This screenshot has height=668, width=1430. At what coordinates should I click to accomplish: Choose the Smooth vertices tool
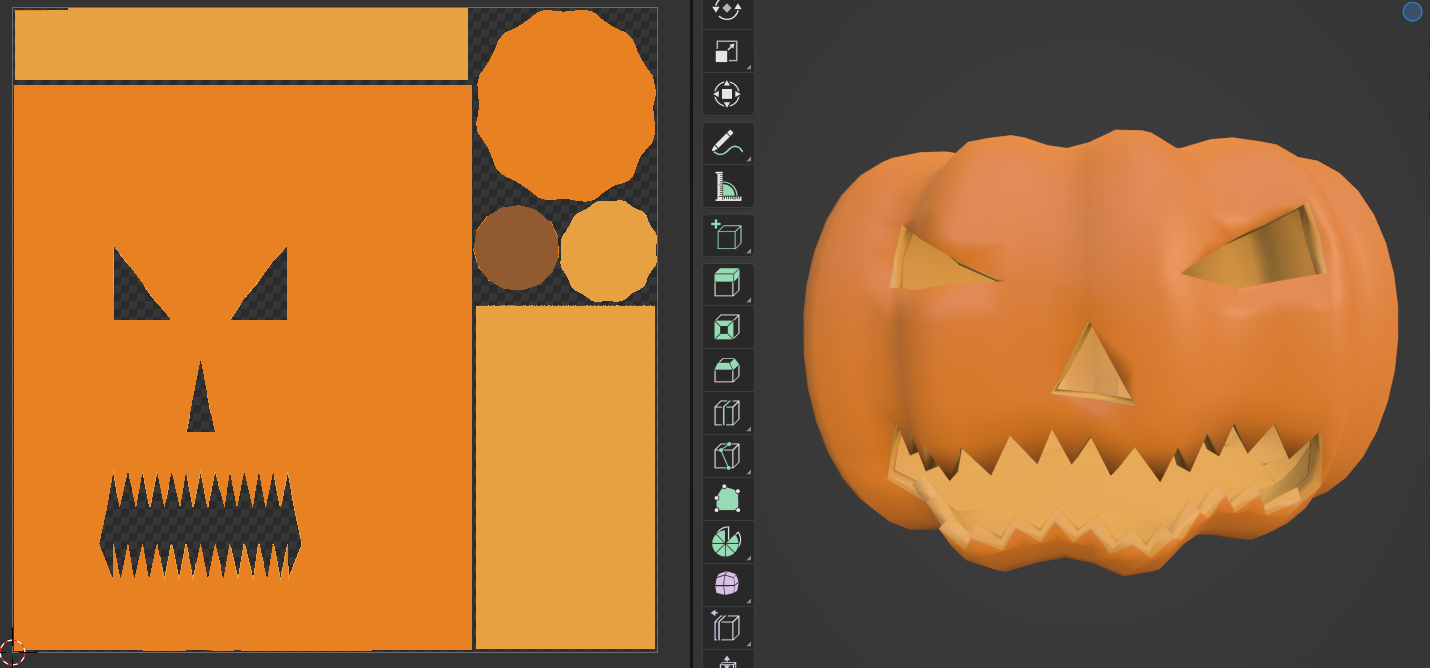727,584
